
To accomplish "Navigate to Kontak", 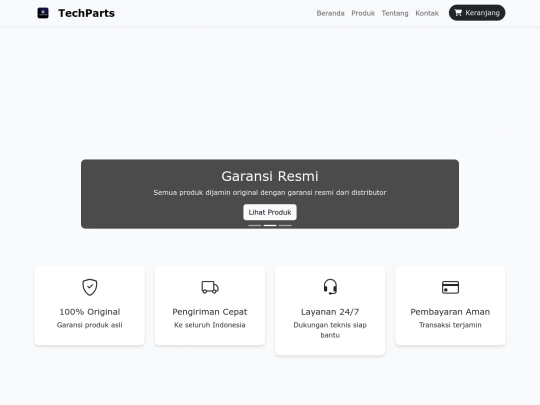I will (x=427, y=13).
